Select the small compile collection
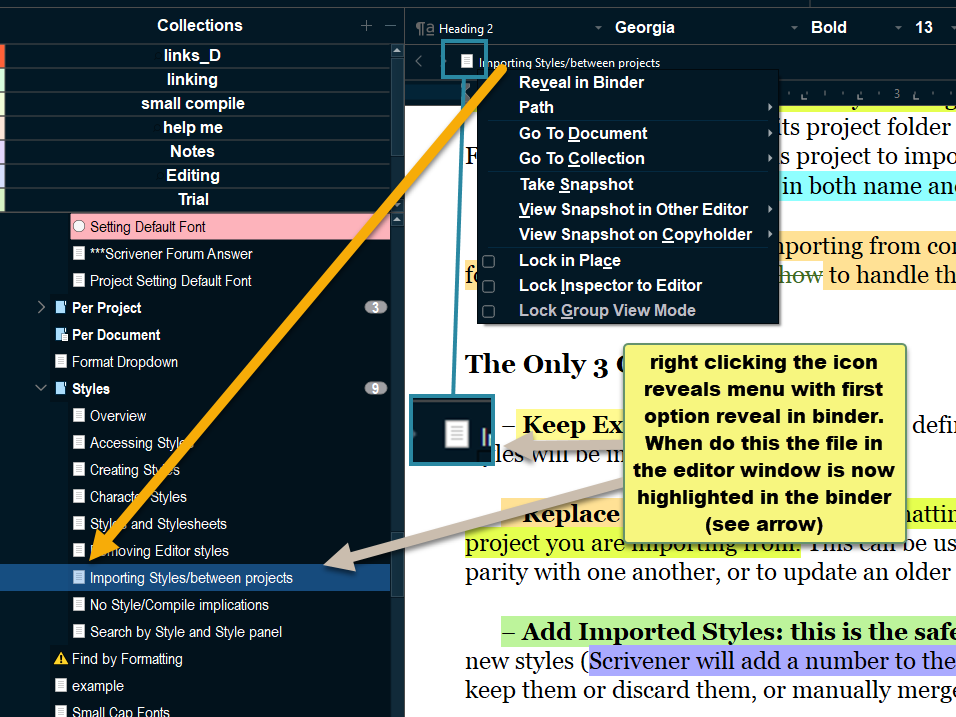The image size is (956, 717). [x=193, y=104]
